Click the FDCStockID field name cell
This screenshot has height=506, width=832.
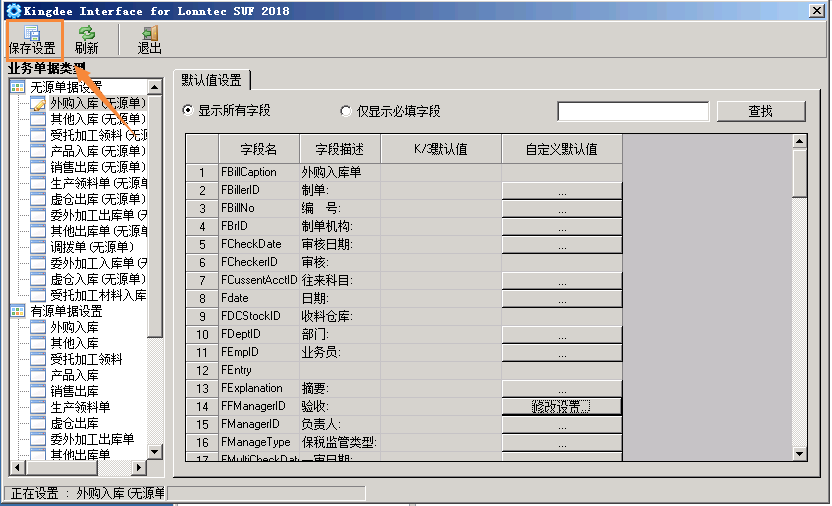coord(259,317)
